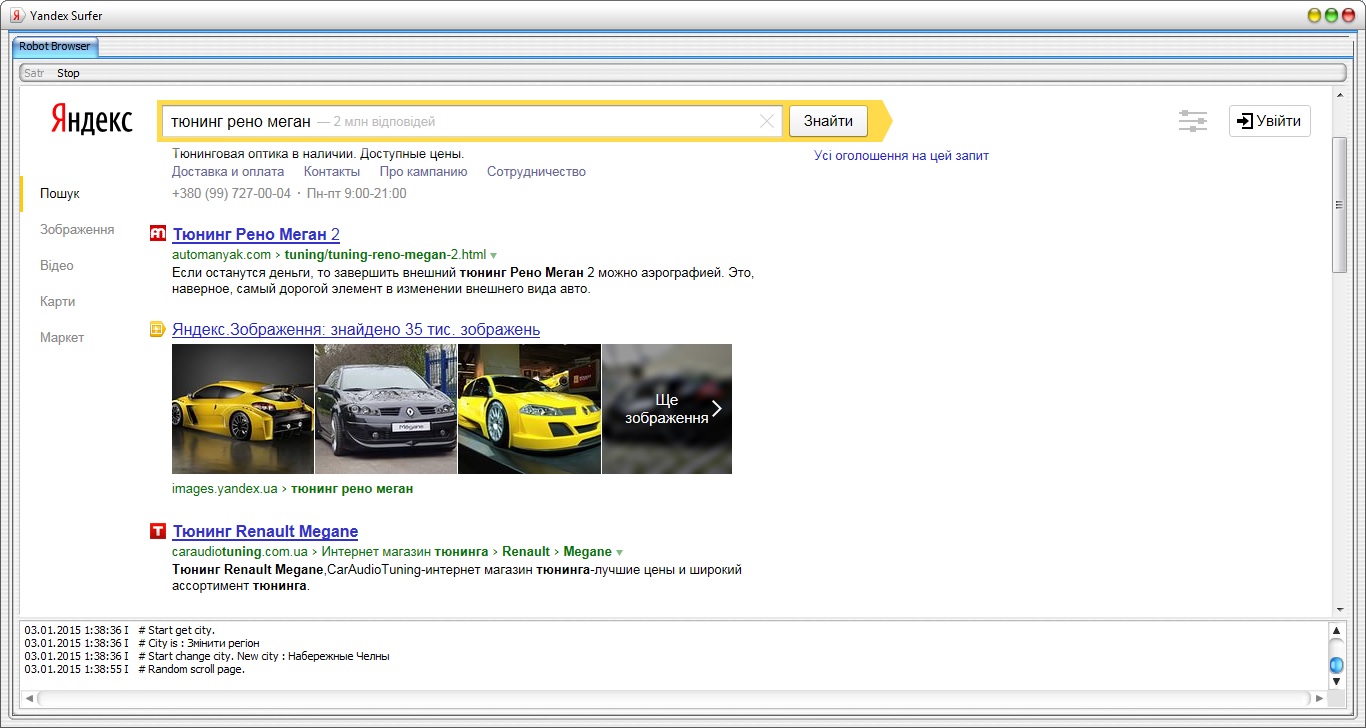The image size is (1366, 728).
Task: Open the third yellow Megane thumbnail
Action: [529, 409]
